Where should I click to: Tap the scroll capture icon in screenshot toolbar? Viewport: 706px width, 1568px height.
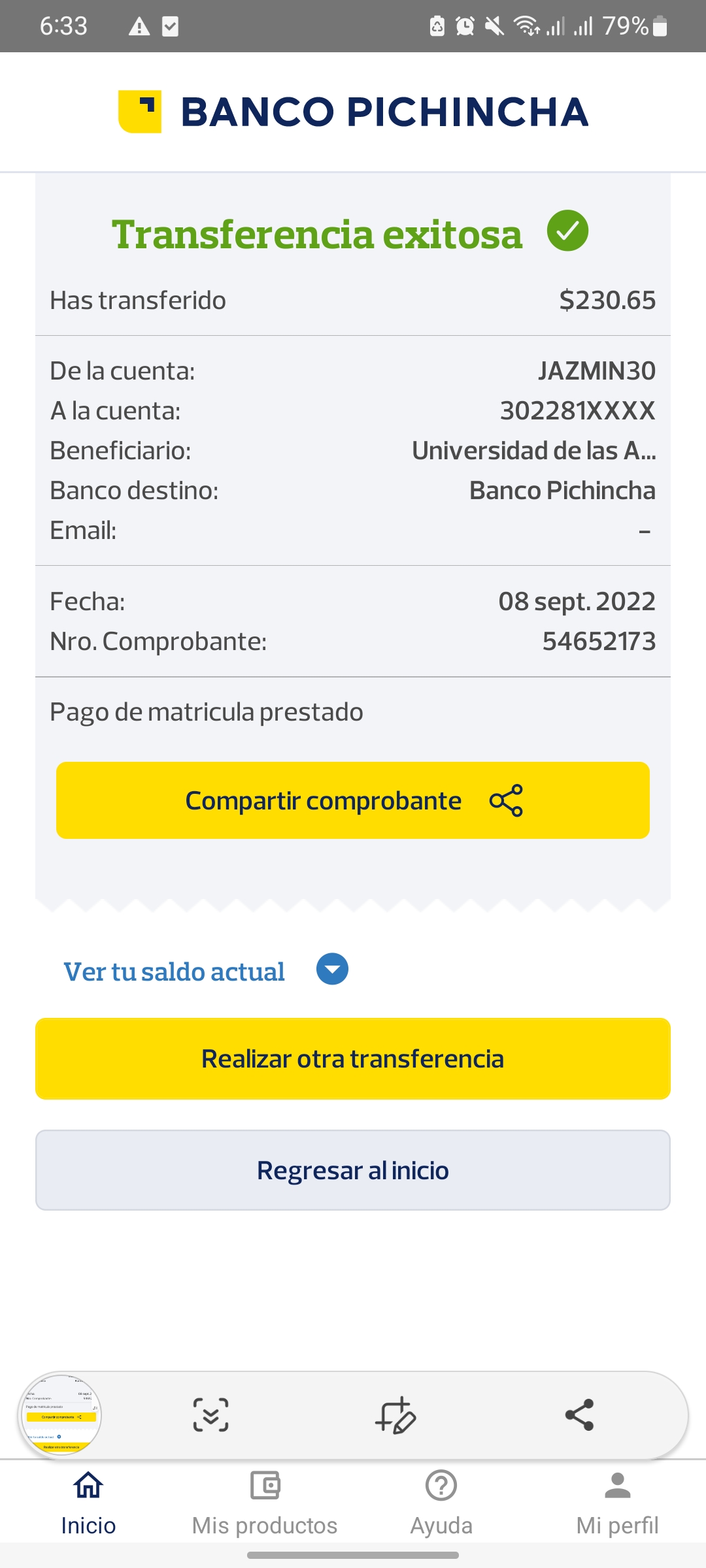(210, 1414)
